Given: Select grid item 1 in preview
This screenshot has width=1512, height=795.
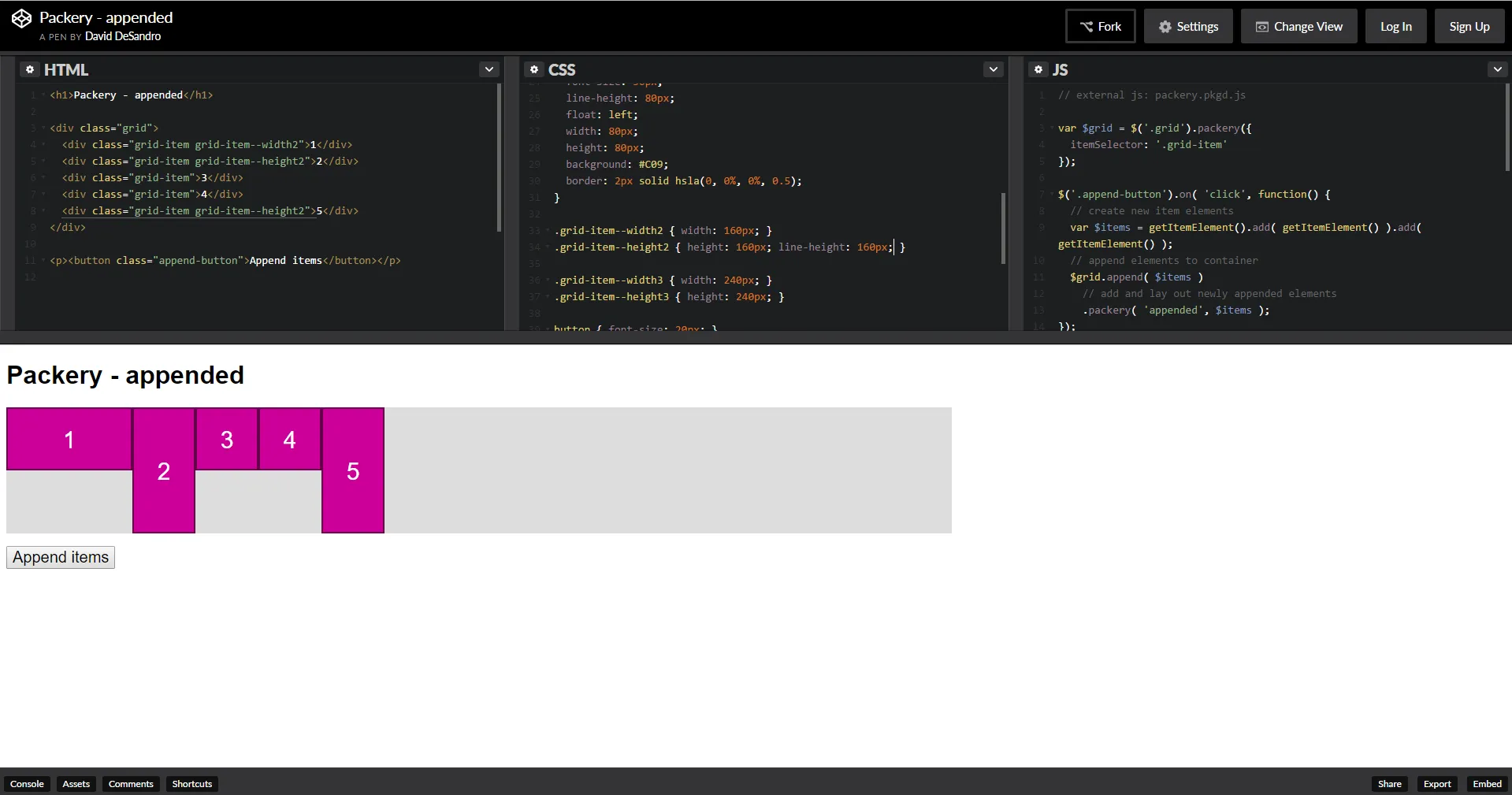Looking at the screenshot, I should tap(69, 439).
